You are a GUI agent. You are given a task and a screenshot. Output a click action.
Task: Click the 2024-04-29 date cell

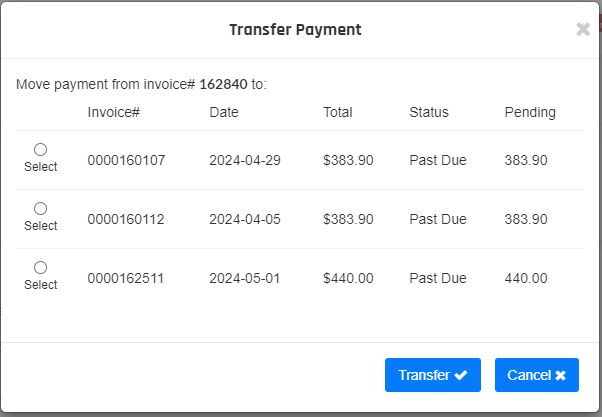pos(245,160)
